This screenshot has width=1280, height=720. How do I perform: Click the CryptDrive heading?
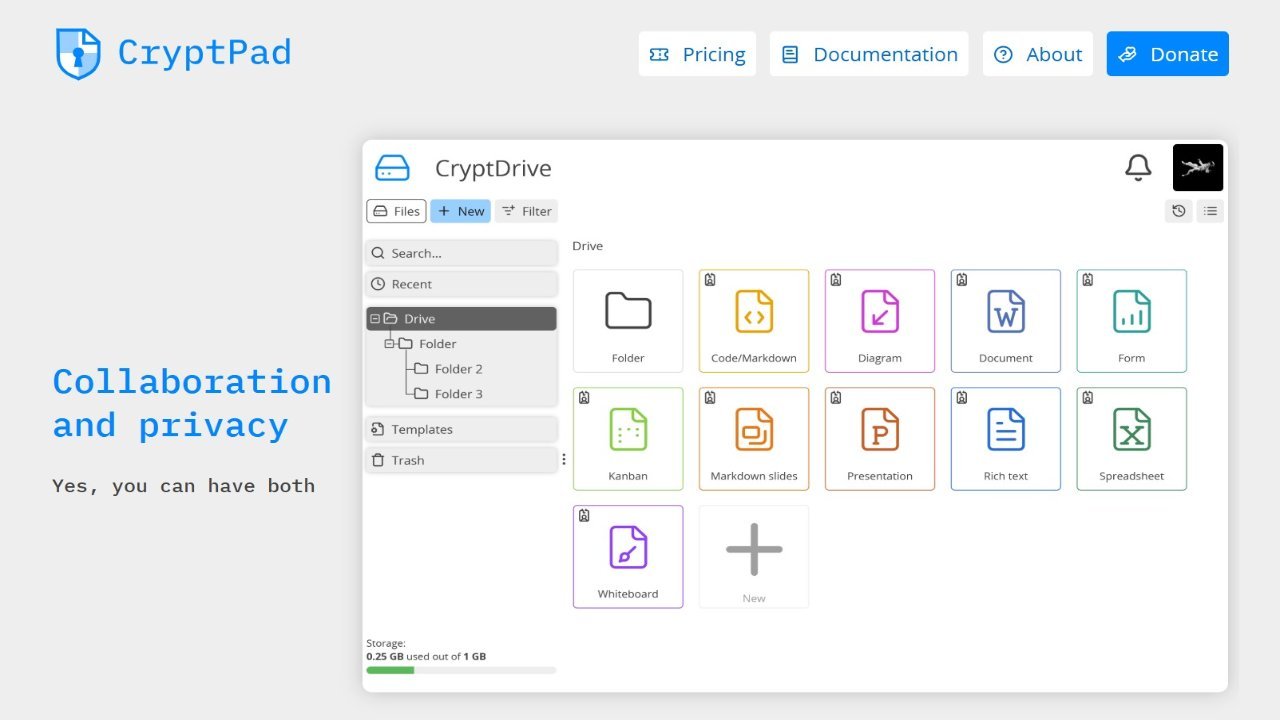tap(493, 168)
